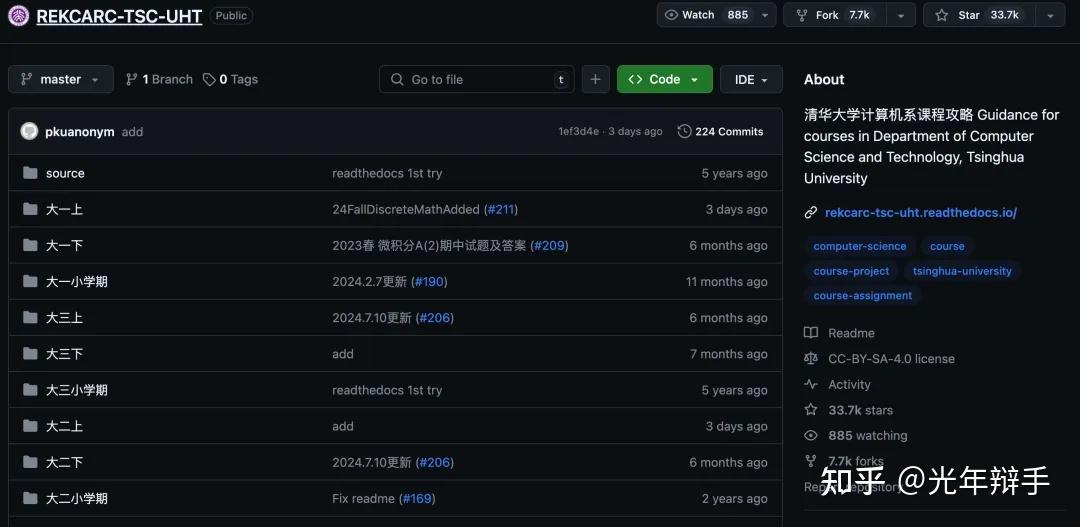Select the tsinghua-university topic tag
The height and width of the screenshot is (527, 1080).
click(x=962, y=271)
